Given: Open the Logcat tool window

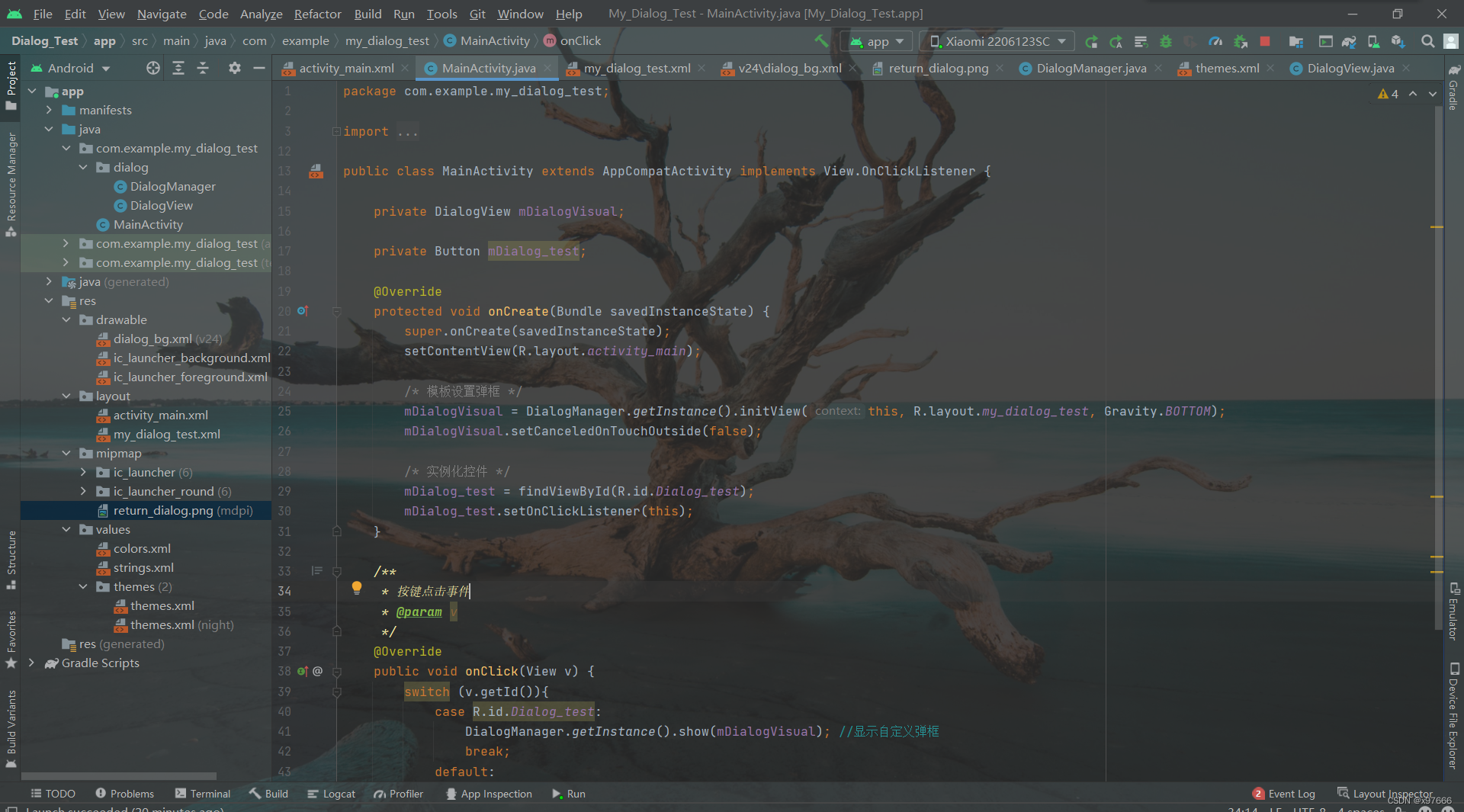Looking at the screenshot, I should (331, 794).
